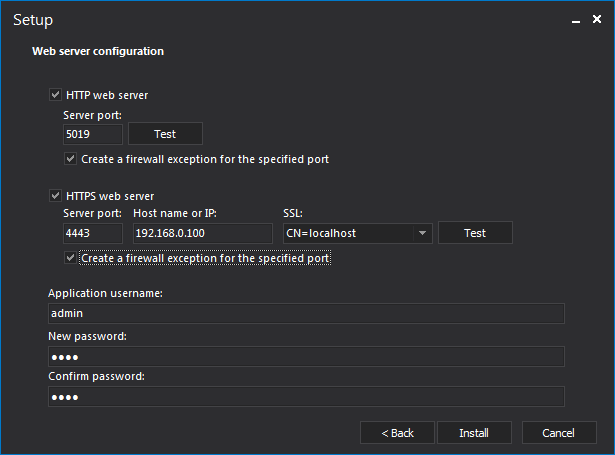This screenshot has height=455, width=615.
Task: Click the Host name or IP field
Action: point(202,233)
